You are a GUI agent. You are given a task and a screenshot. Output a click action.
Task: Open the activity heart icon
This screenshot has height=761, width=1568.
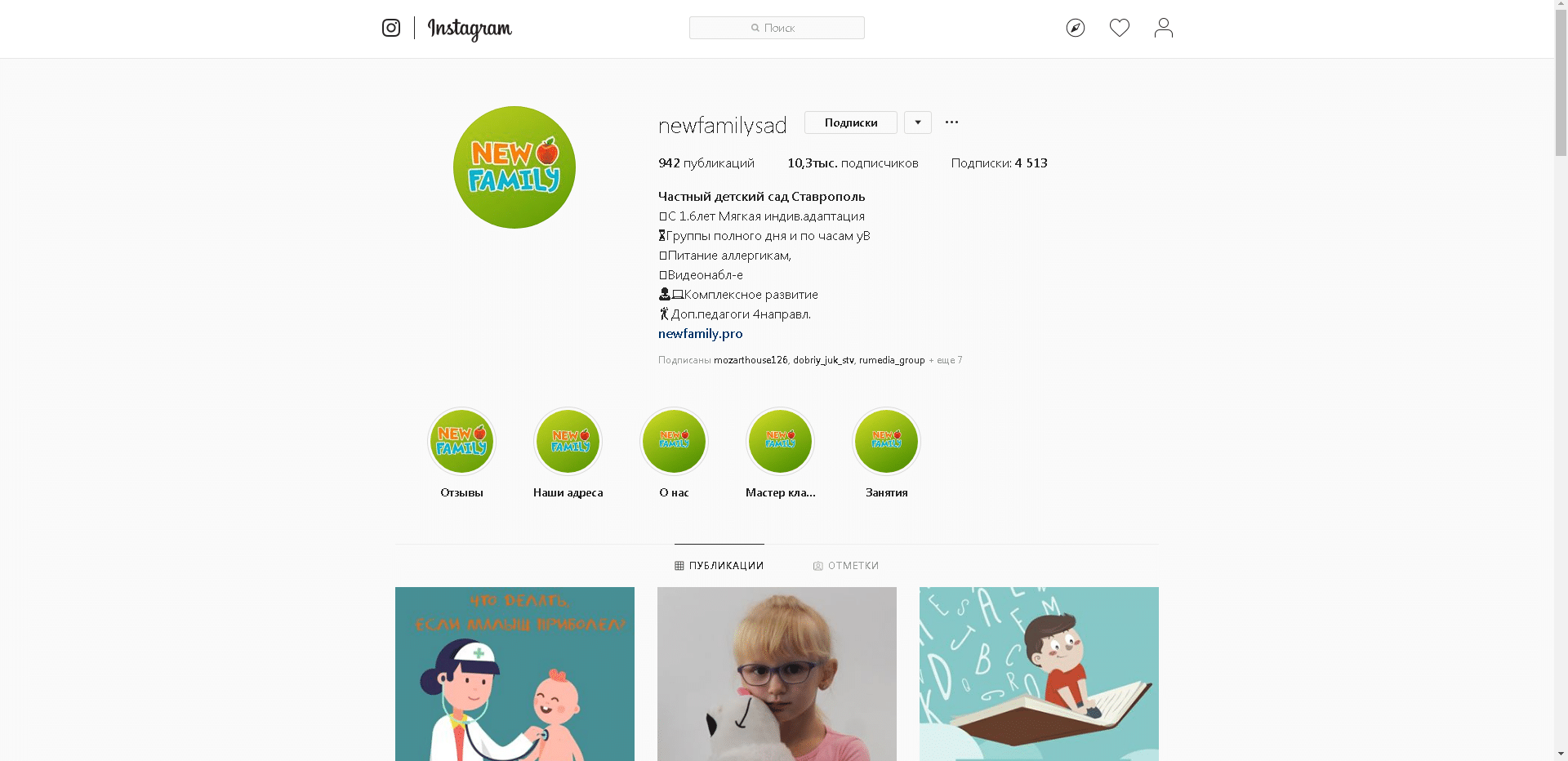point(1120,28)
